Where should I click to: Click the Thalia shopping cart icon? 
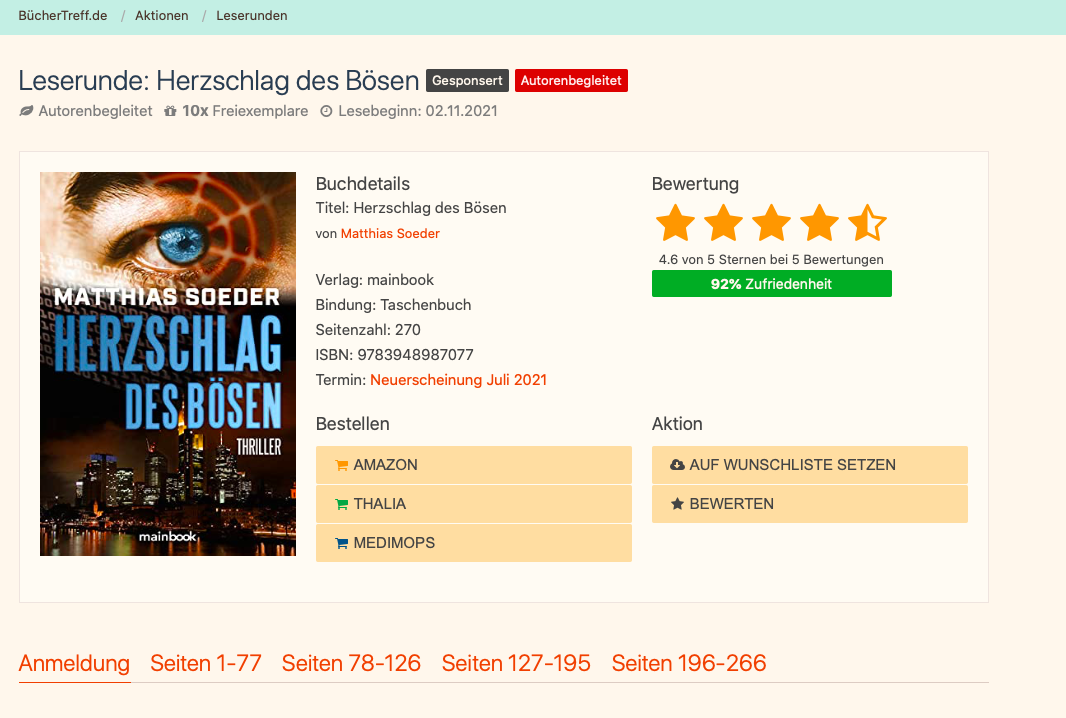click(341, 504)
